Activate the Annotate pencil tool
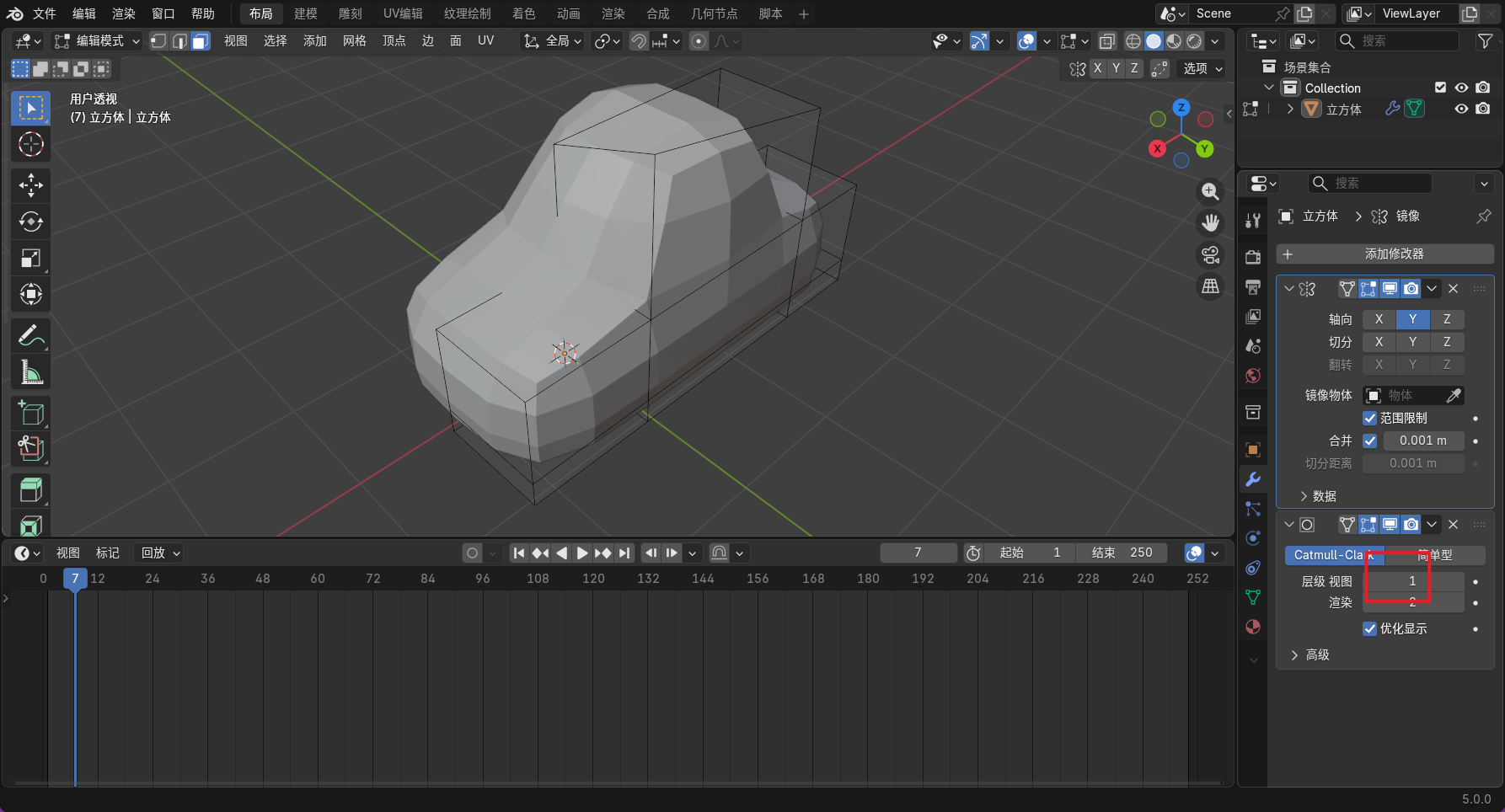Viewport: 1505px width, 812px height. click(31, 335)
